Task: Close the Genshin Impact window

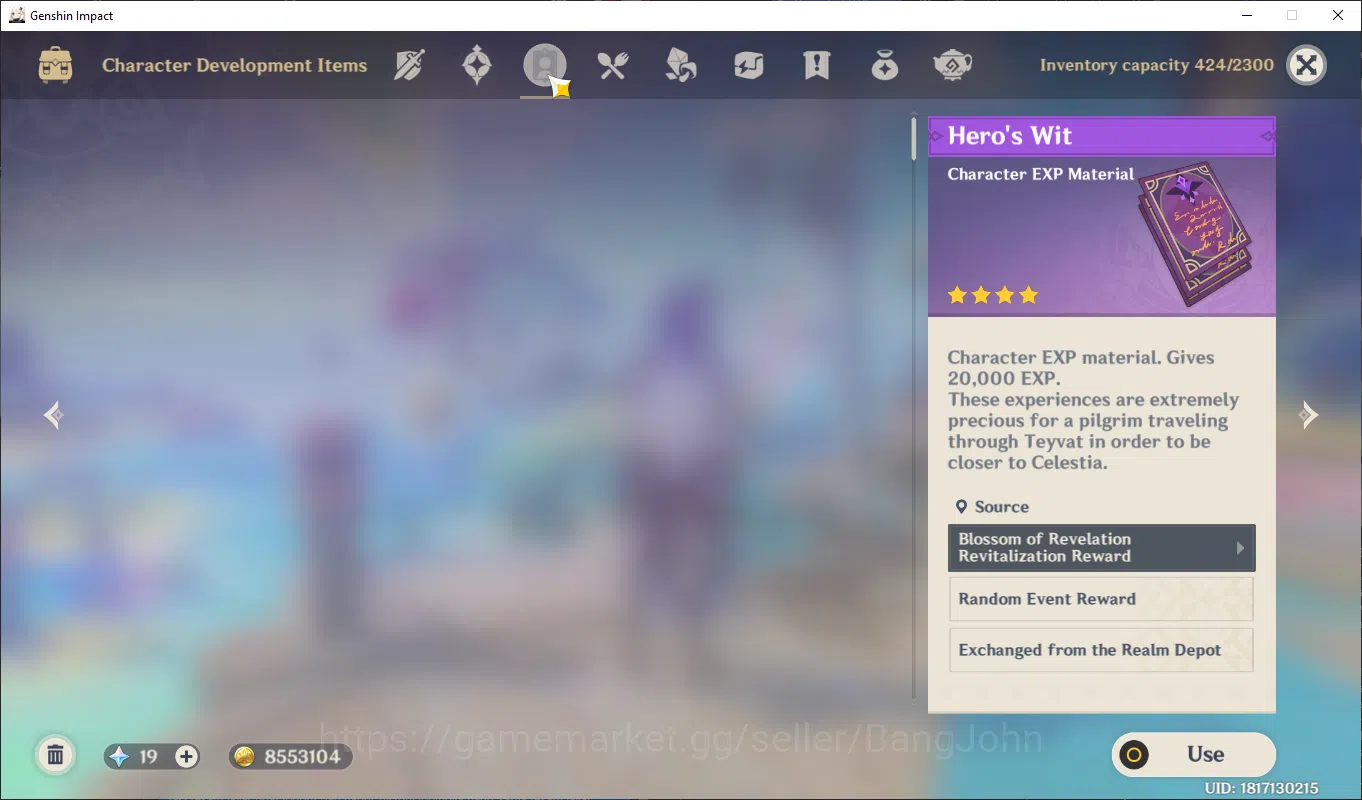Action: tap(1338, 15)
